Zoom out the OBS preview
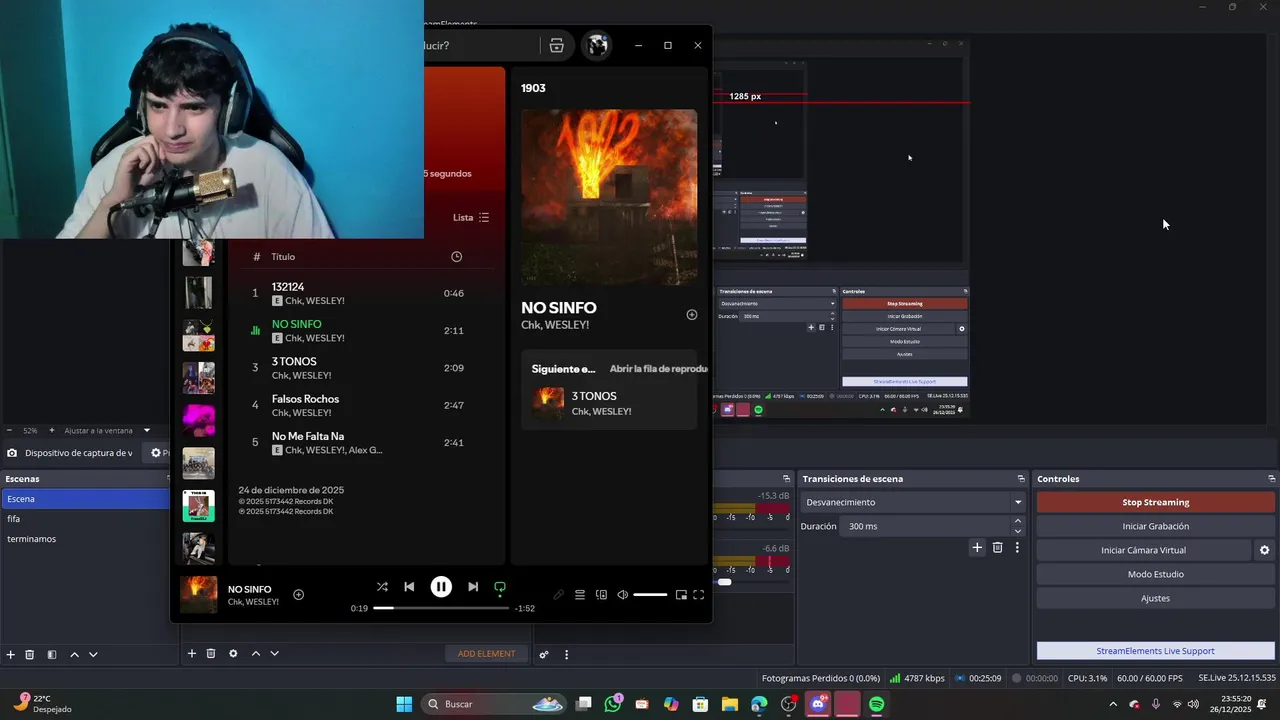 coord(9,430)
